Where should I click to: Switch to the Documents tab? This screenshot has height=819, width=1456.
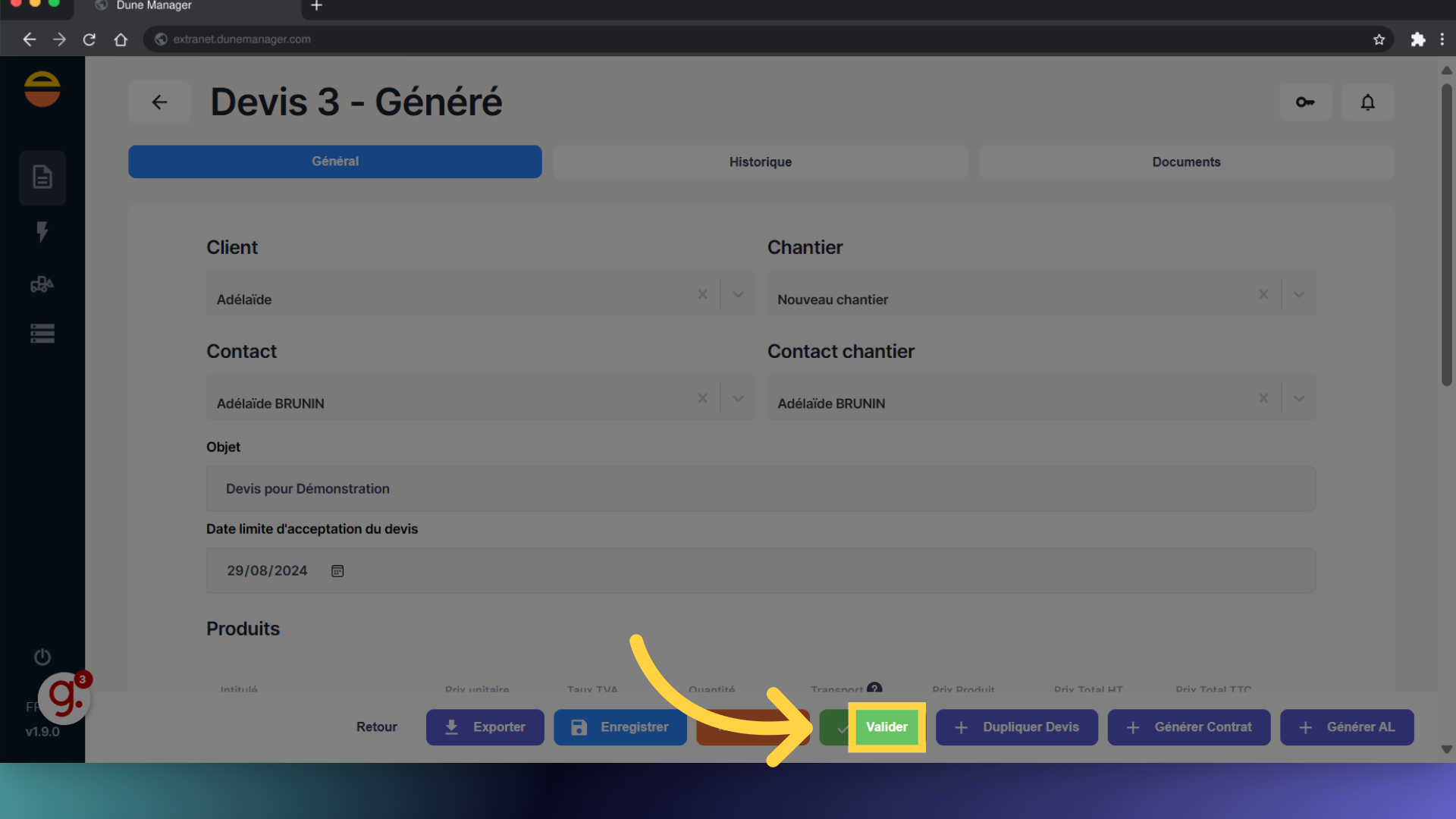click(x=1186, y=162)
